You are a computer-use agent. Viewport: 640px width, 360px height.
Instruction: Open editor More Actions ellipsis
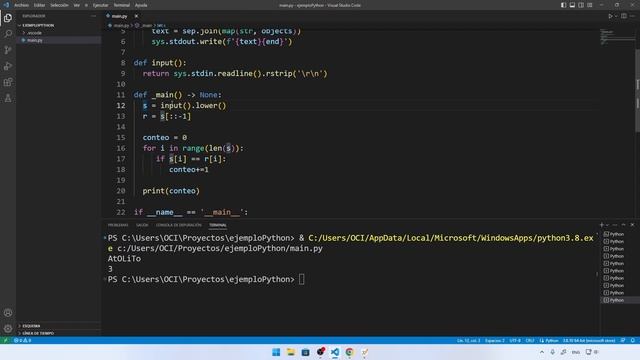click(x=632, y=16)
